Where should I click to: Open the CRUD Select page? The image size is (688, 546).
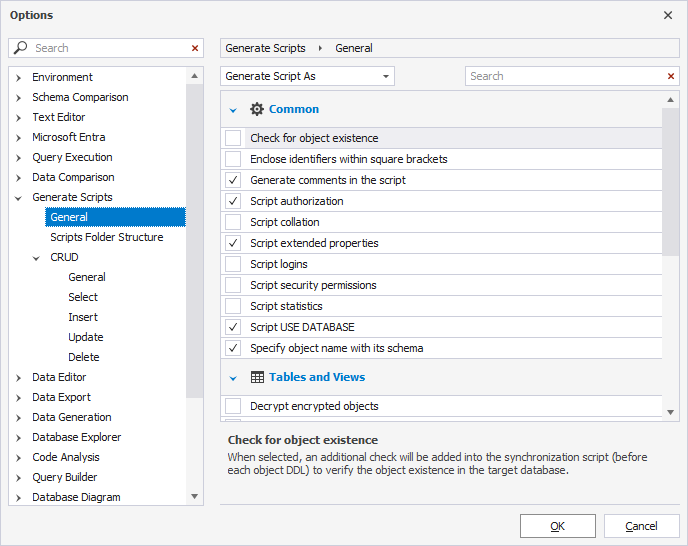click(83, 297)
